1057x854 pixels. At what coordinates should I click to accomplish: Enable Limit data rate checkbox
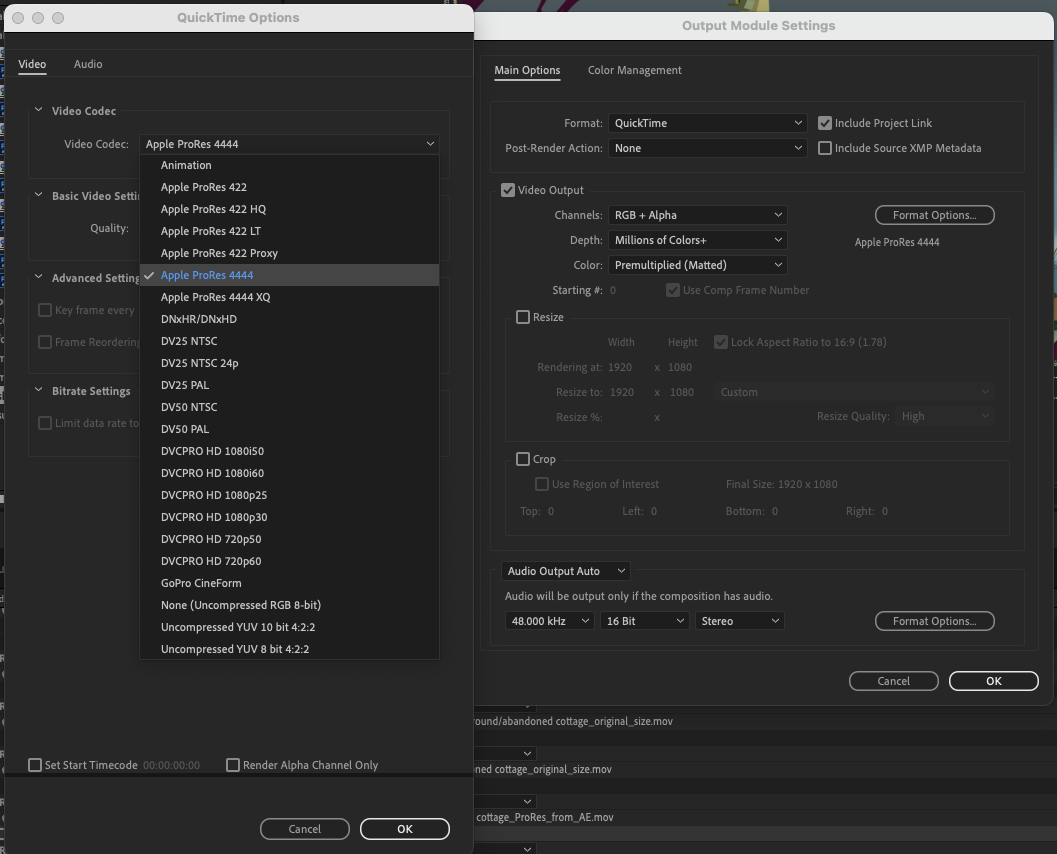pos(45,423)
